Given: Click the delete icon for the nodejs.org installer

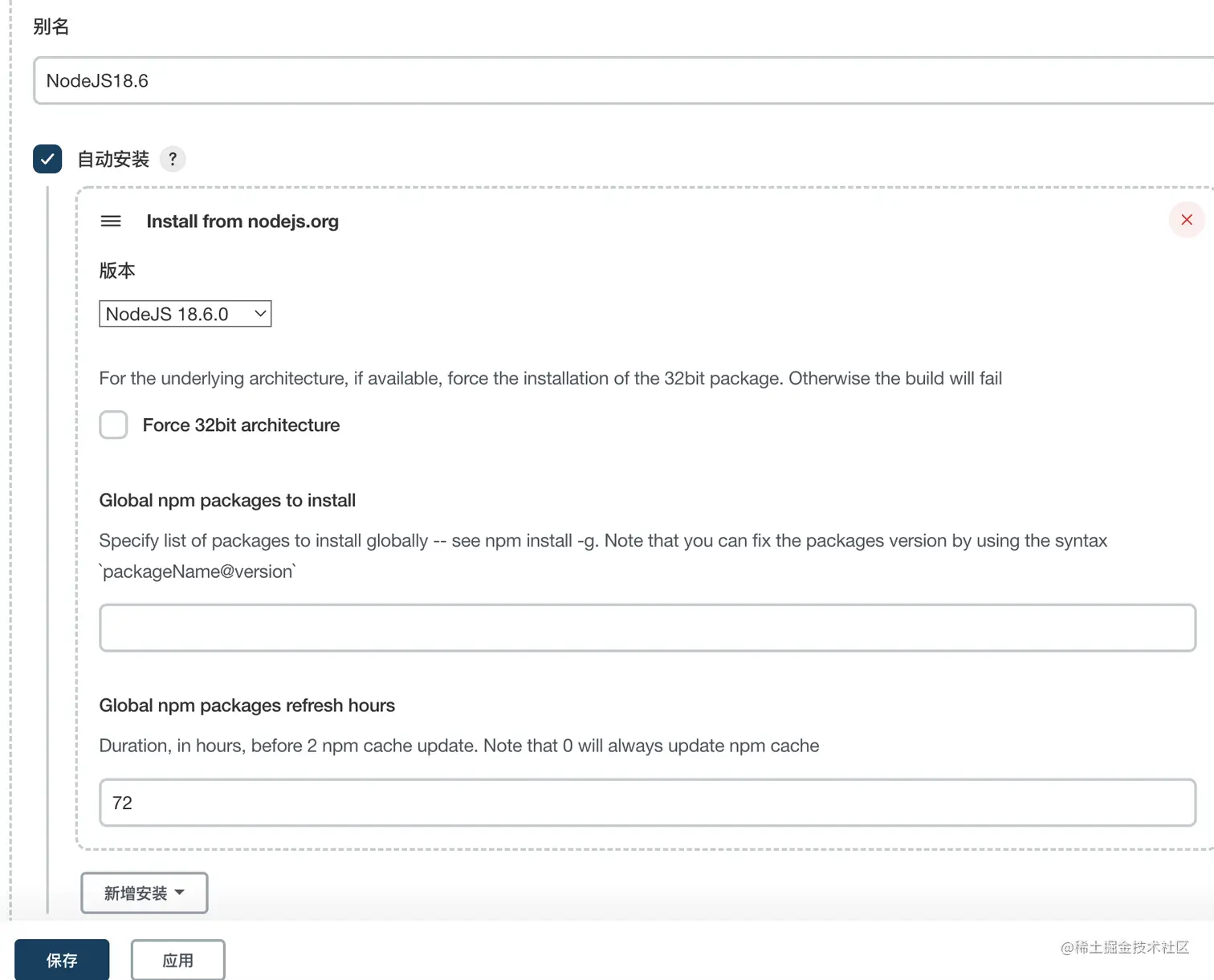Looking at the screenshot, I should tap(1187, 219).
